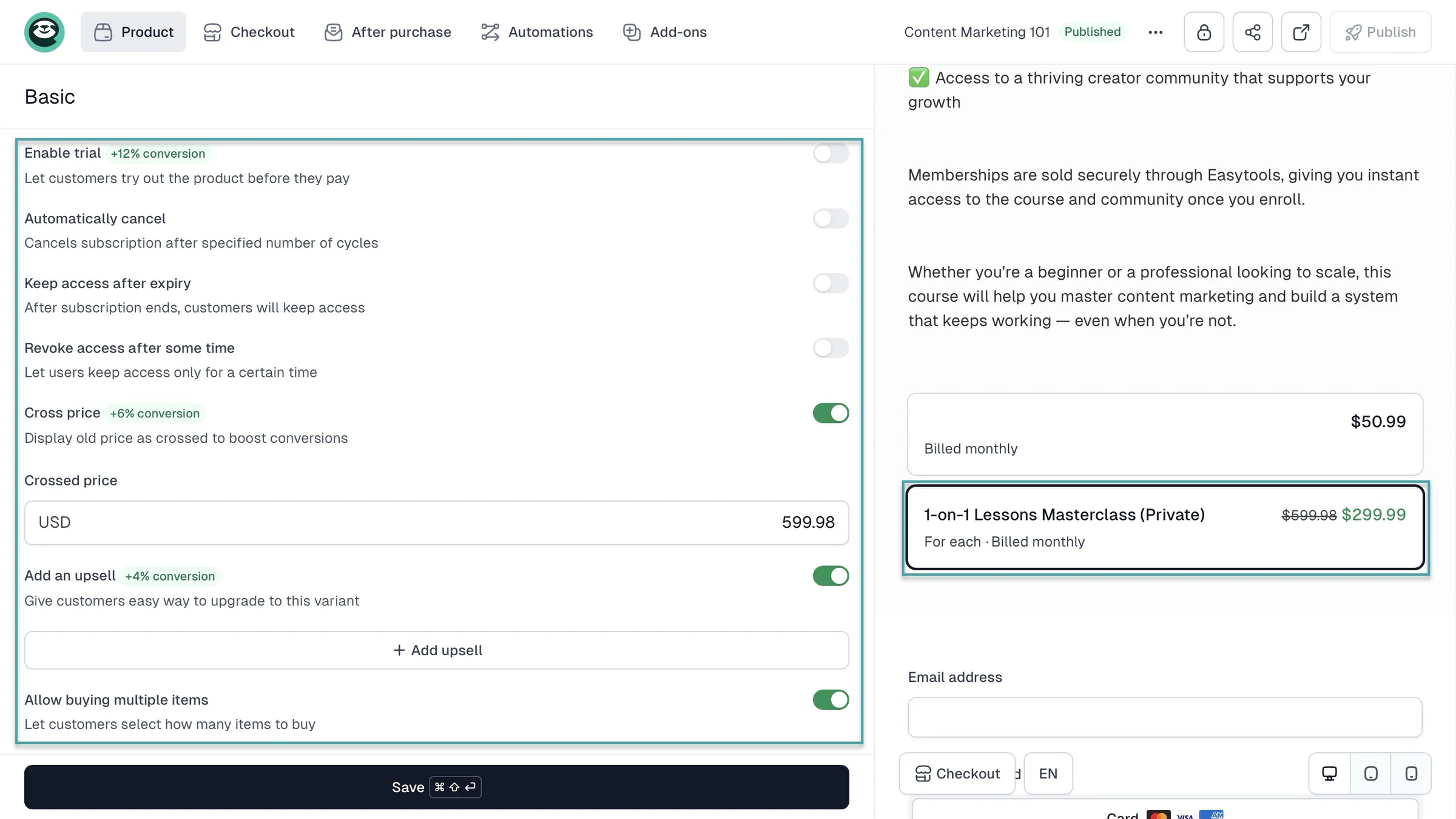Disable Allow buying multiple items
1456x819 pixels.
(x=831, y=699)
